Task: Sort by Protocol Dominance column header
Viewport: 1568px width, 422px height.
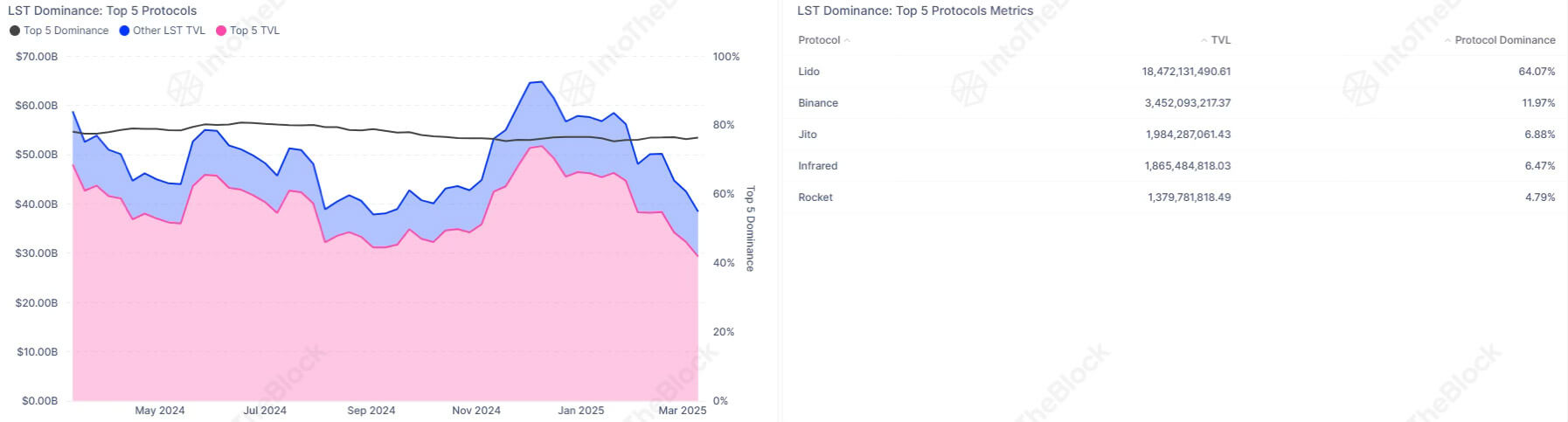Action: (x=1504, y=40)
